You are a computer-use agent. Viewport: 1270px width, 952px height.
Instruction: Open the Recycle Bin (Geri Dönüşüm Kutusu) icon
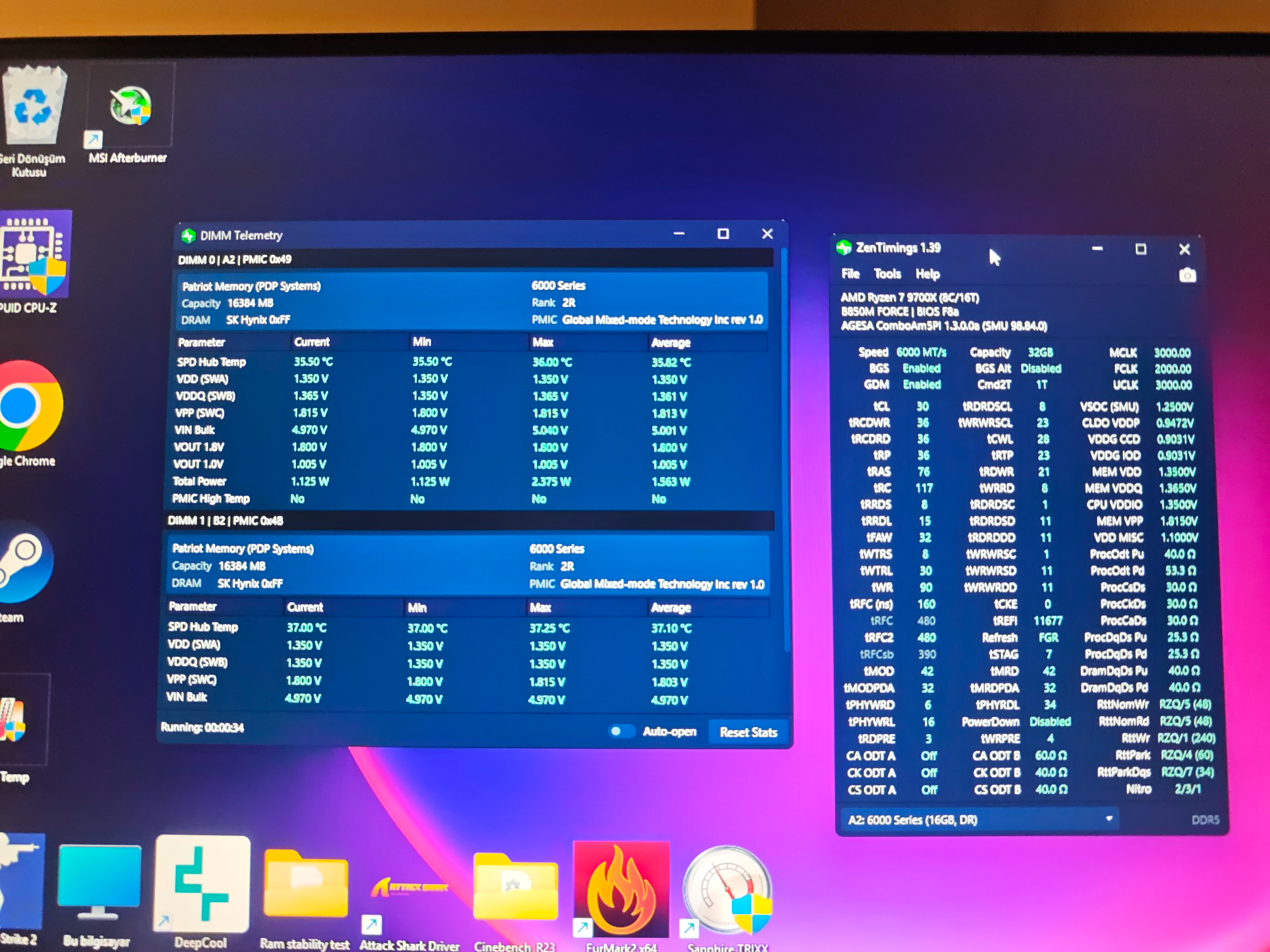coord(34,105)
